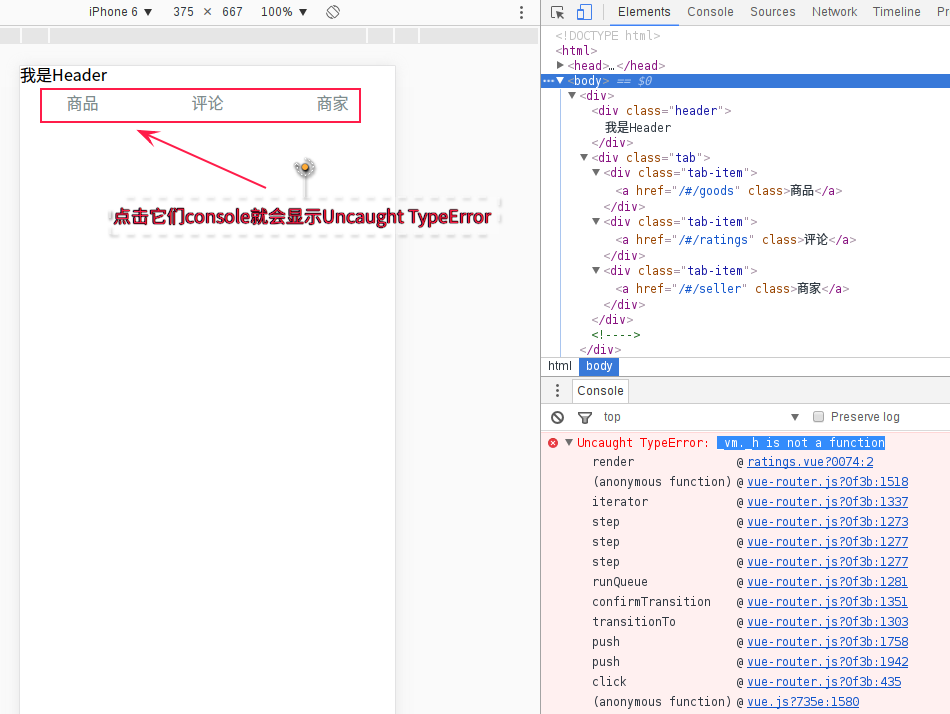Click the rotate device orientation icon
This screenshot has width=950, height=714.
333,12
